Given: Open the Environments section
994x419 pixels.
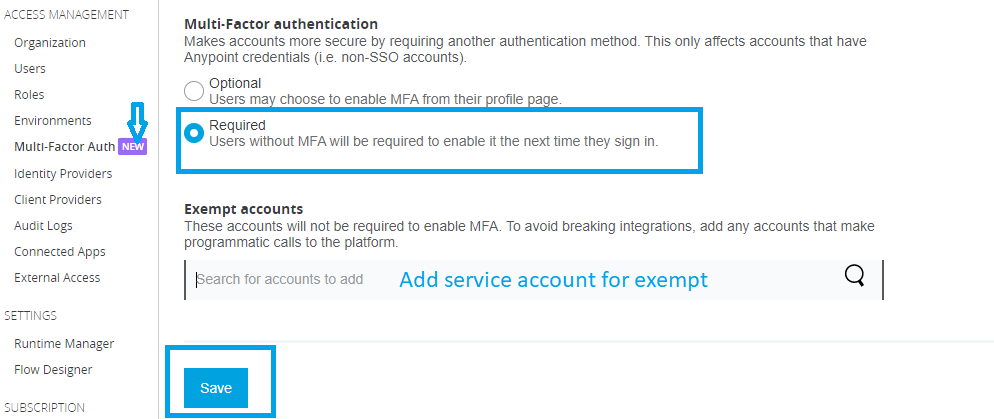Looking at the screenshot, I should pyautogui.click(x=53, y=121).
